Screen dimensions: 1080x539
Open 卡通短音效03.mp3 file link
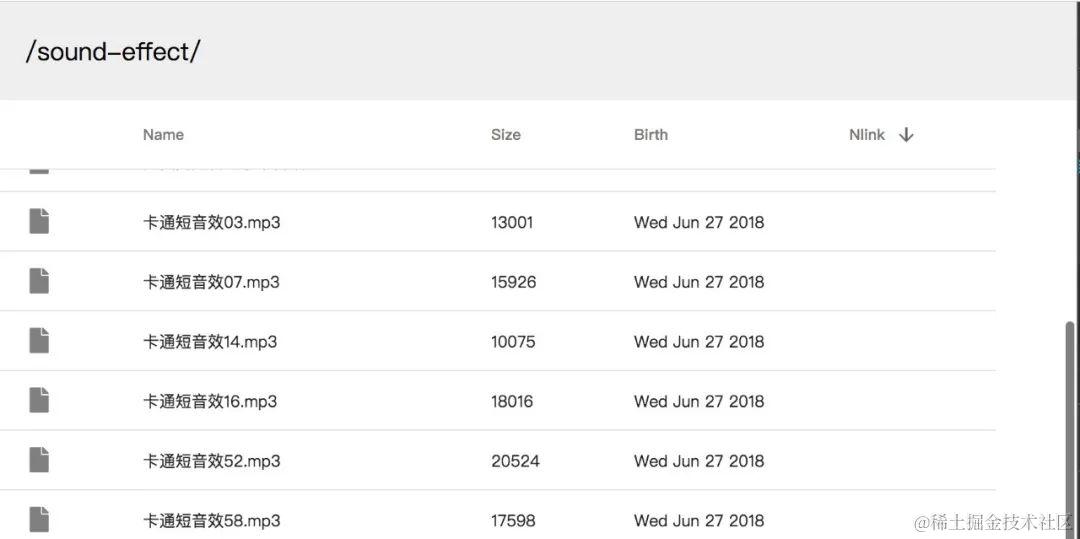pyautogui.click(x=211, y=222)
